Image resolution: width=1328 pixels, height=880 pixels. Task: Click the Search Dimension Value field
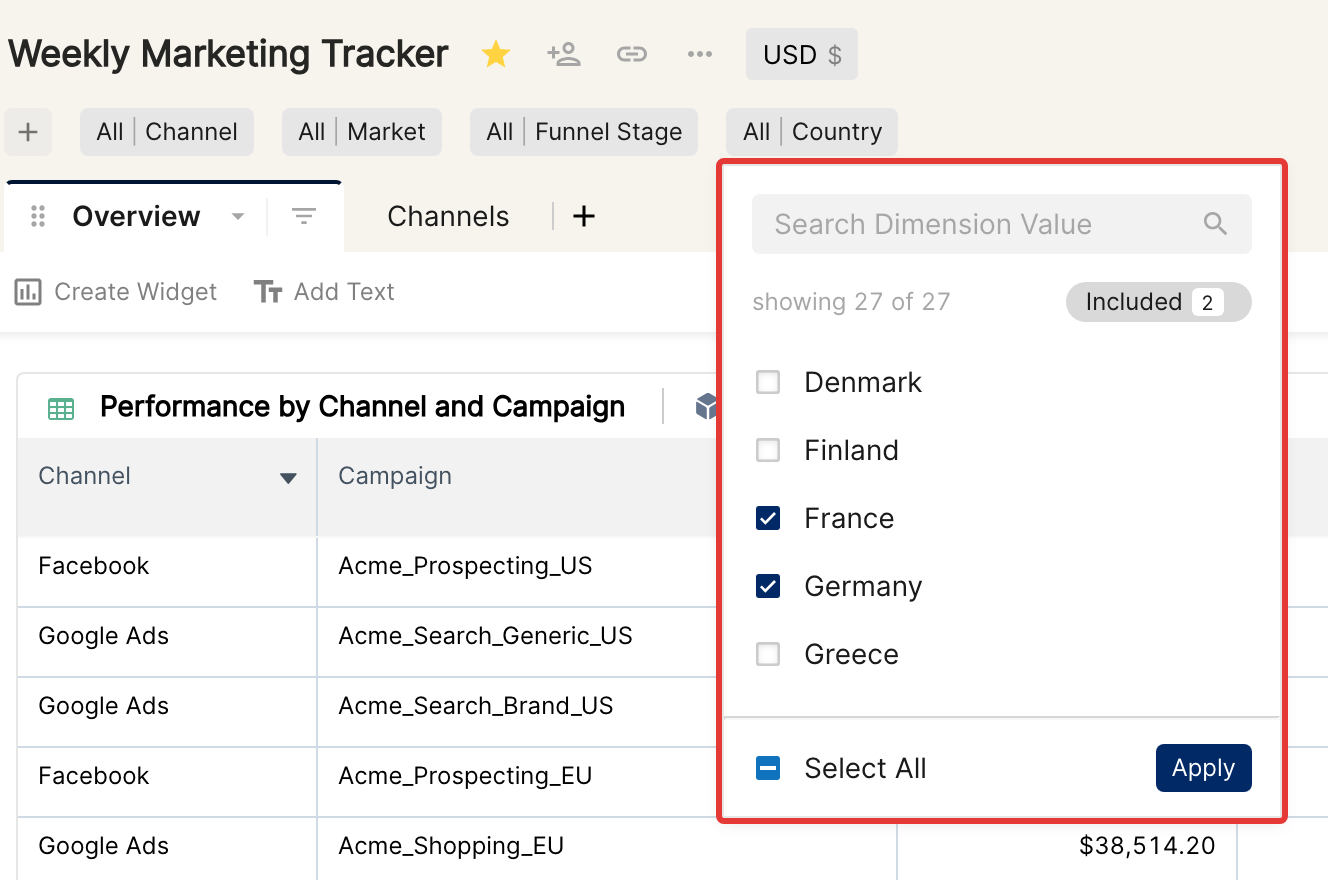click(1002, 224)
